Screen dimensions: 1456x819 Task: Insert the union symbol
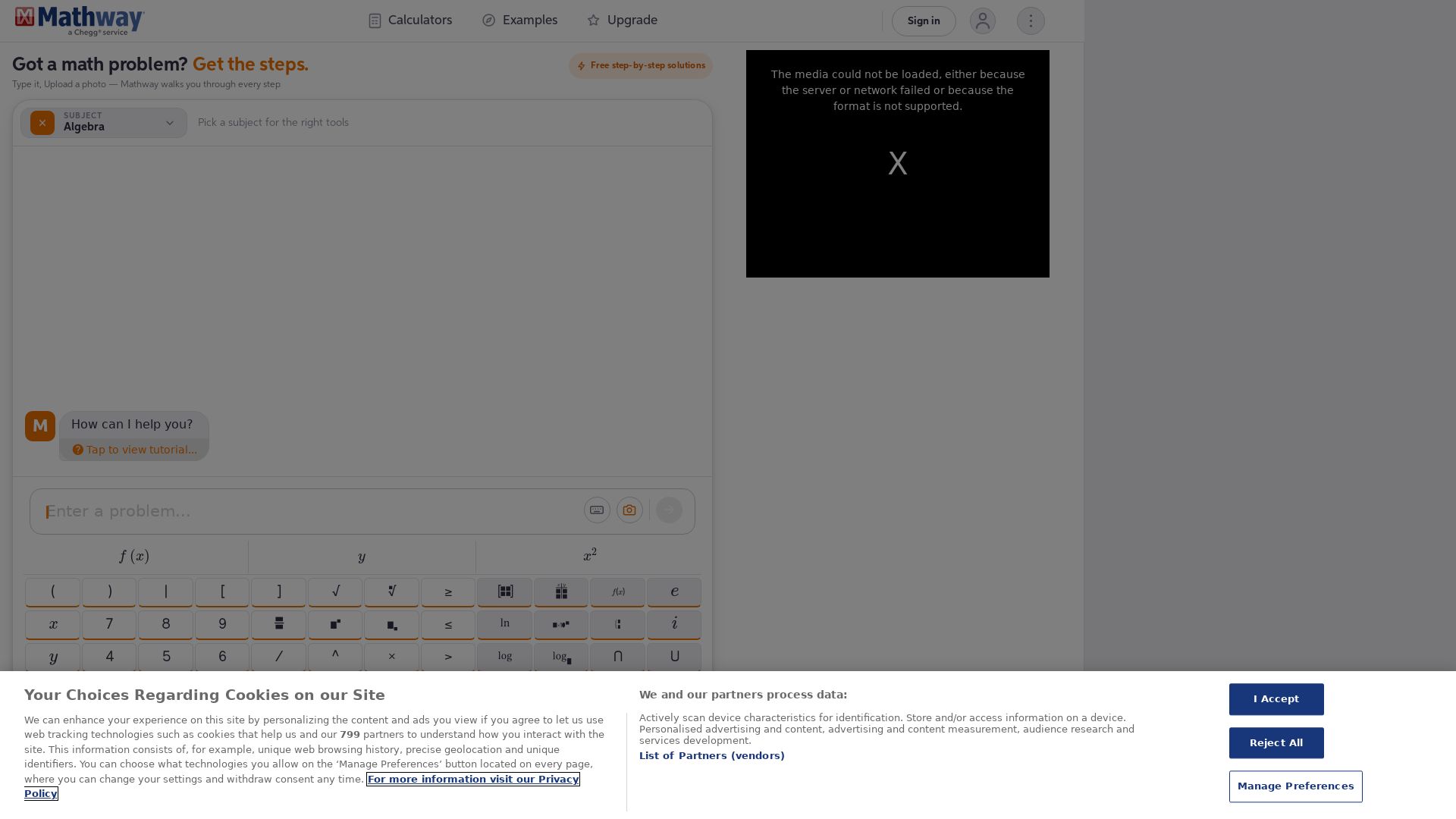pyautogui.click(x=674, y=657)
